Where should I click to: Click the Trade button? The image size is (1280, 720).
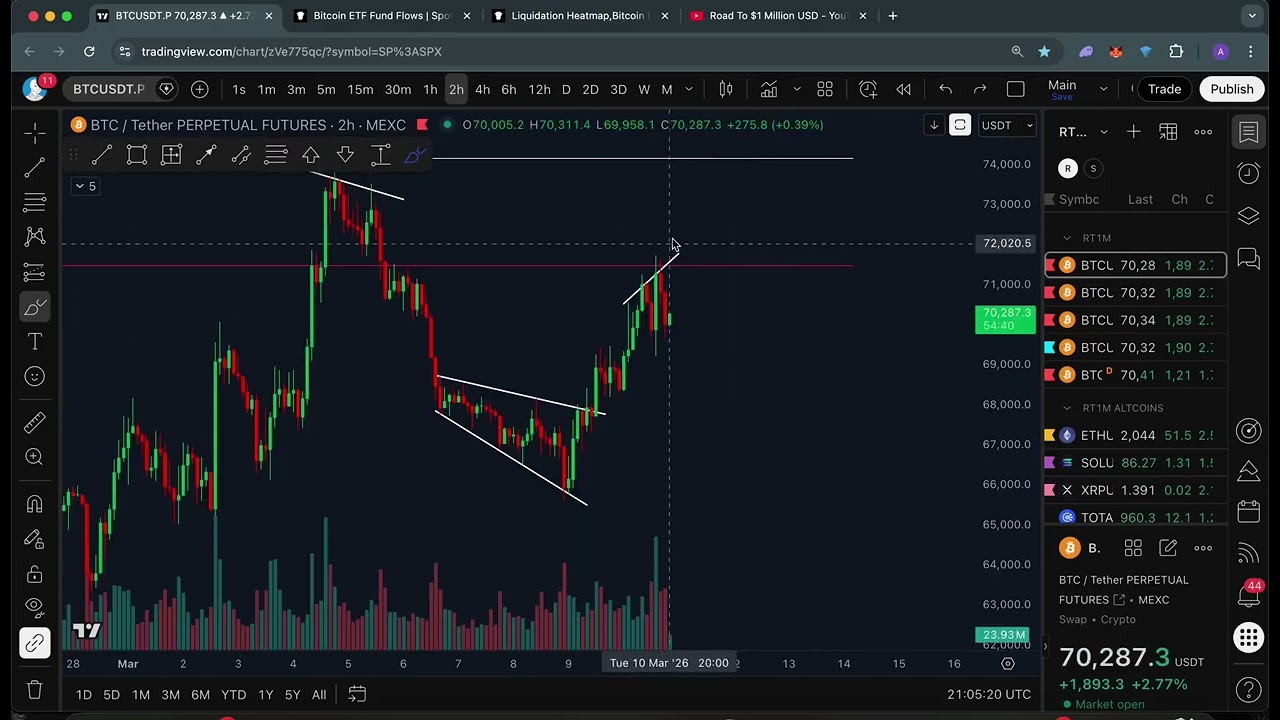coord(1164,89)
